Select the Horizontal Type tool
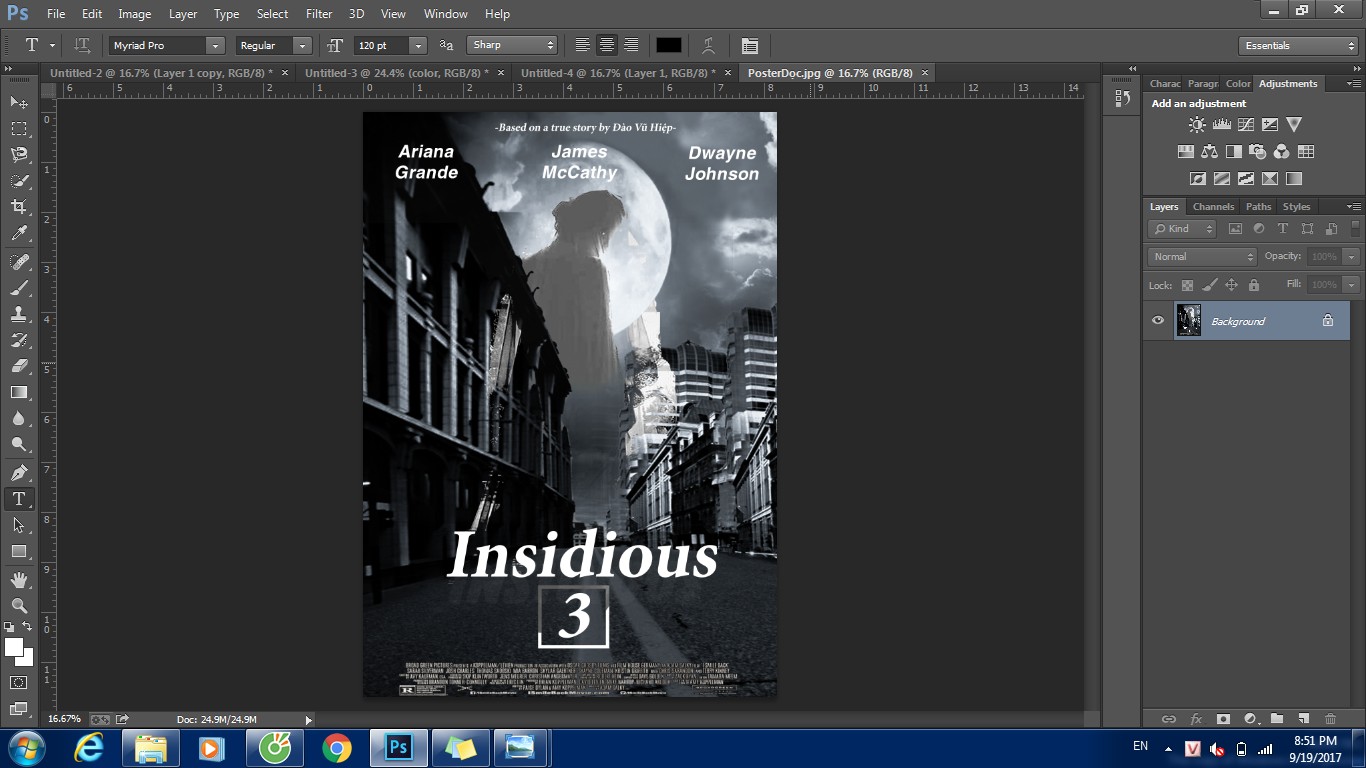Screen dimensions: 1366x768 19,499
